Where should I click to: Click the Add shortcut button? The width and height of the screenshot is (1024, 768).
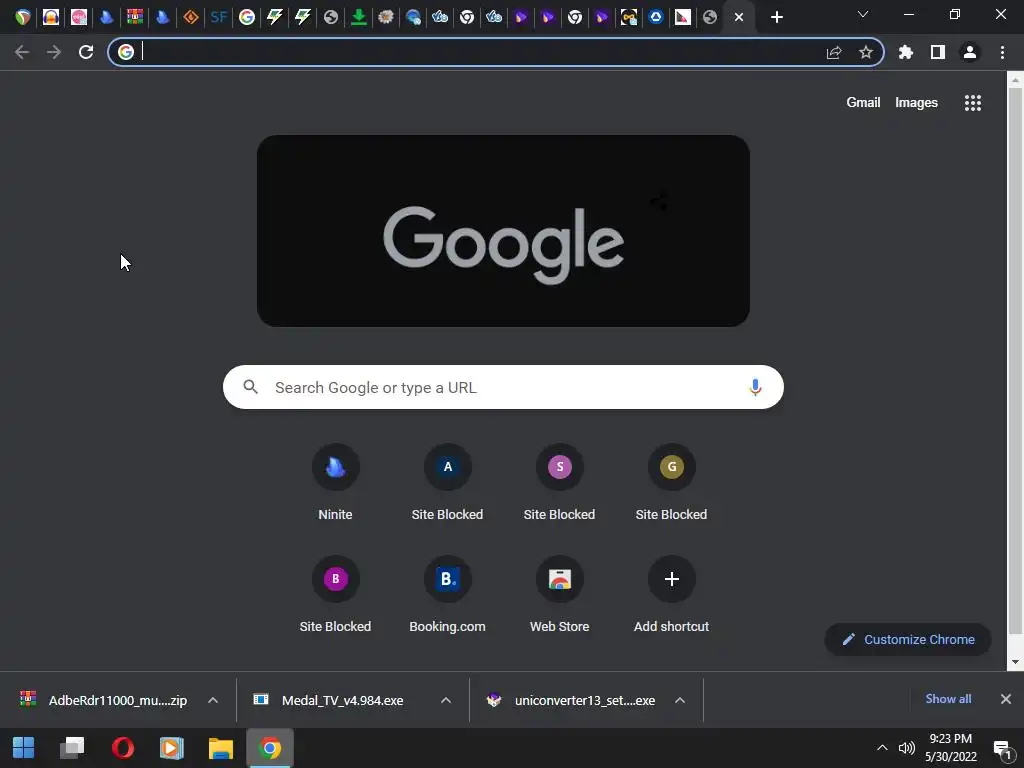(x=671, y=595)
